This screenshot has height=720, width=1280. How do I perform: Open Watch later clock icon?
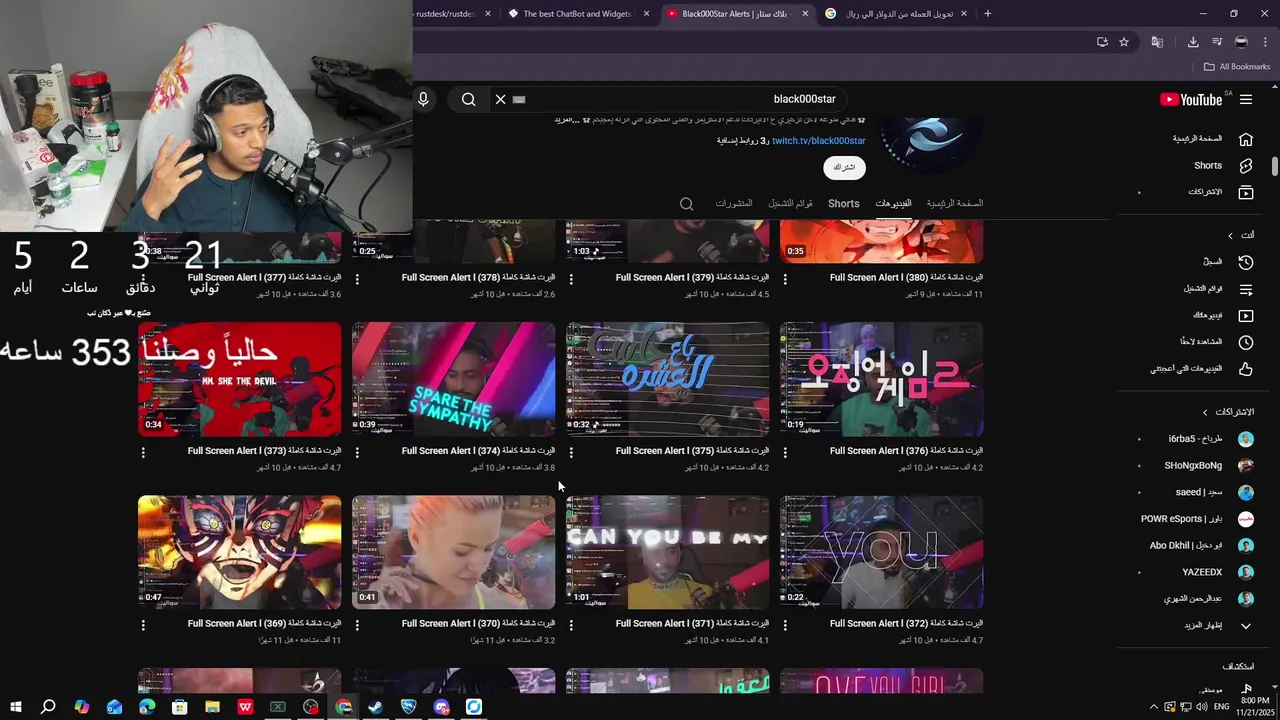tap(1246, 342)
